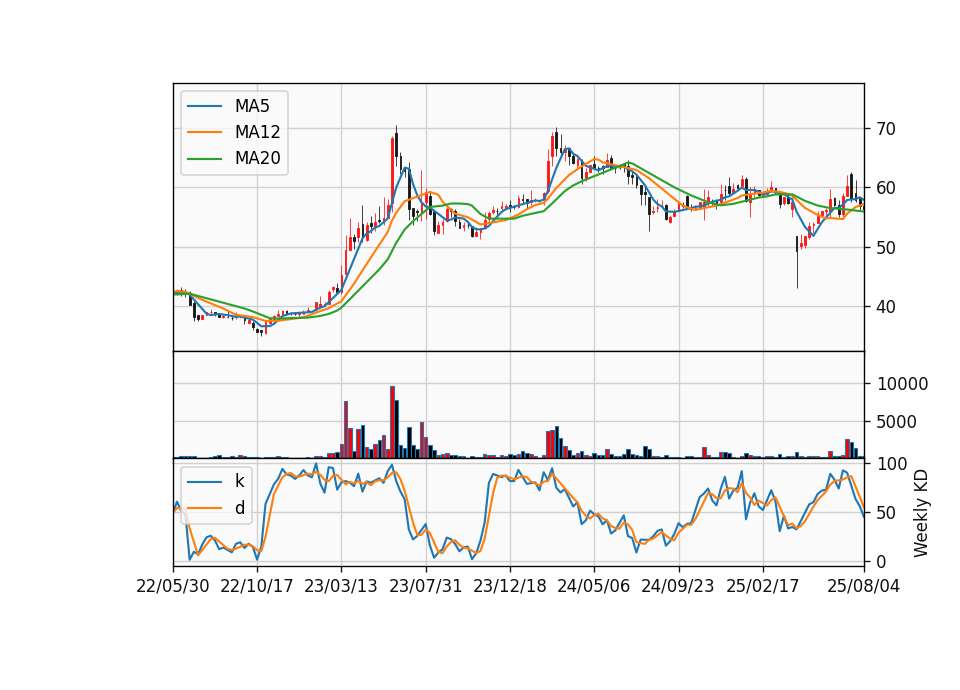Viewport: 960px width, 690px height.
Task: Click the blue k legend line sample
Action: [x=204, y=482]
